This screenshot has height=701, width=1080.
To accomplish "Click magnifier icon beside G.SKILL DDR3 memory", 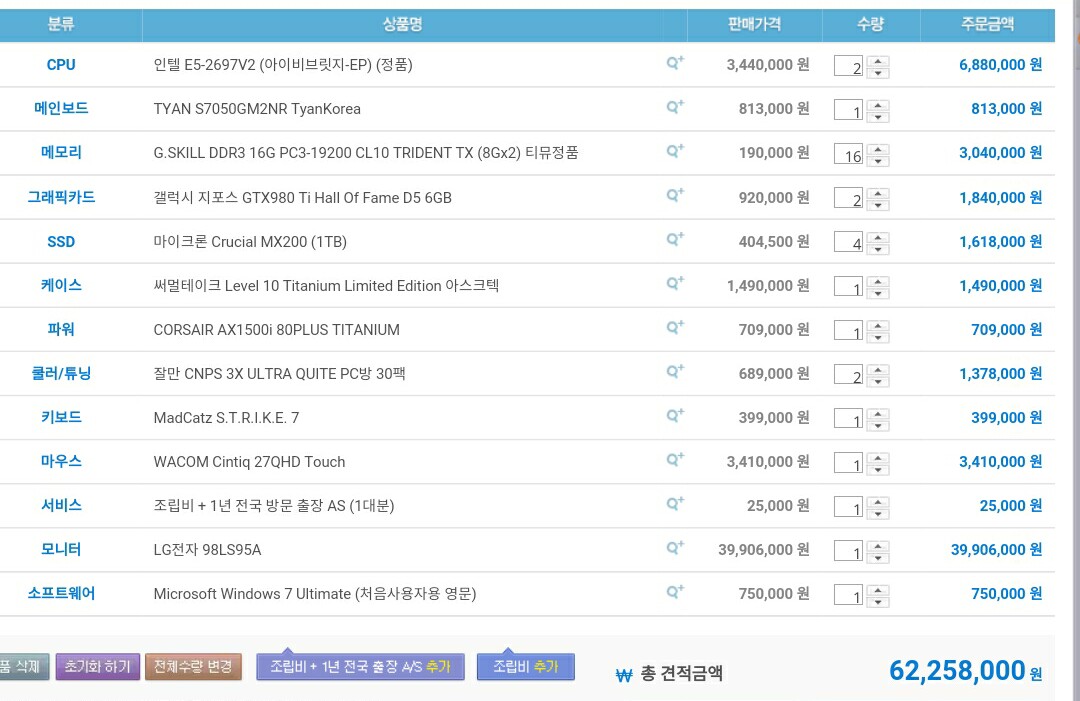I will pyautogui.click(x=675, y=151).
